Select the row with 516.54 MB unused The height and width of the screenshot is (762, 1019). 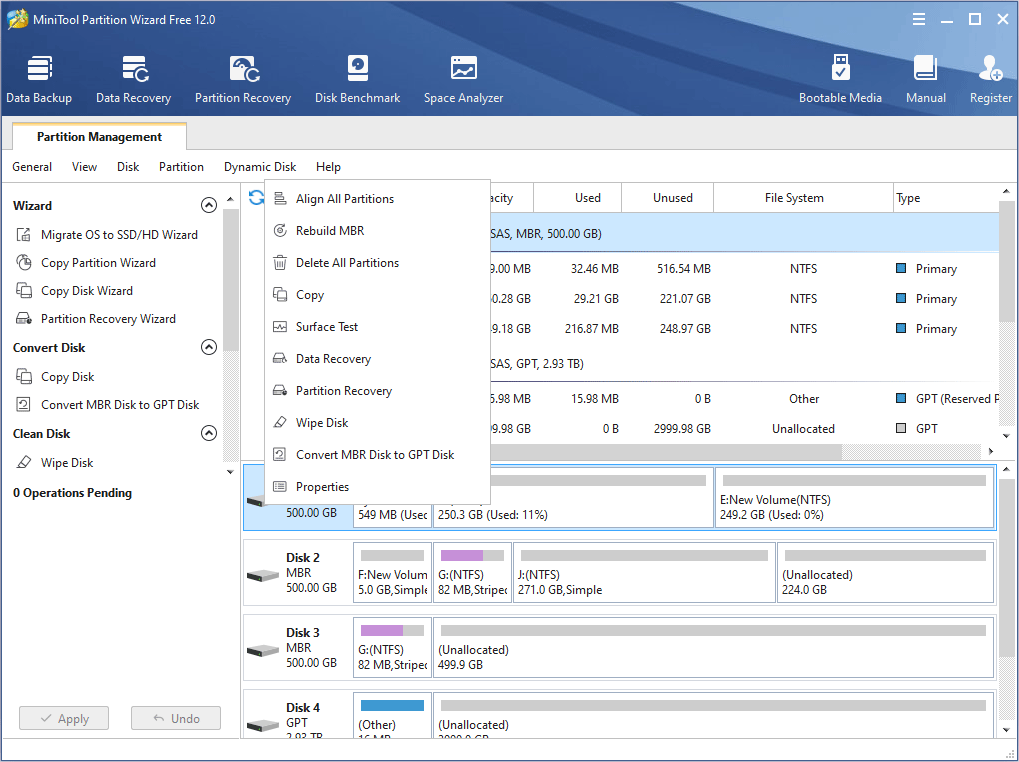[x=744, y=268]
